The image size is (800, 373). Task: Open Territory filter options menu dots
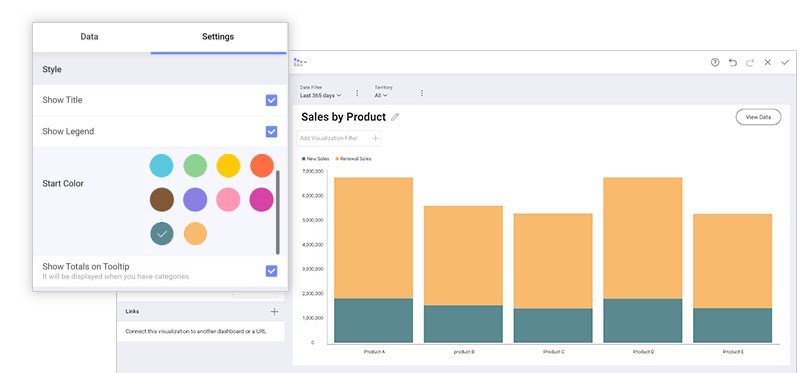pyautogui.click(x=422, y=93)
